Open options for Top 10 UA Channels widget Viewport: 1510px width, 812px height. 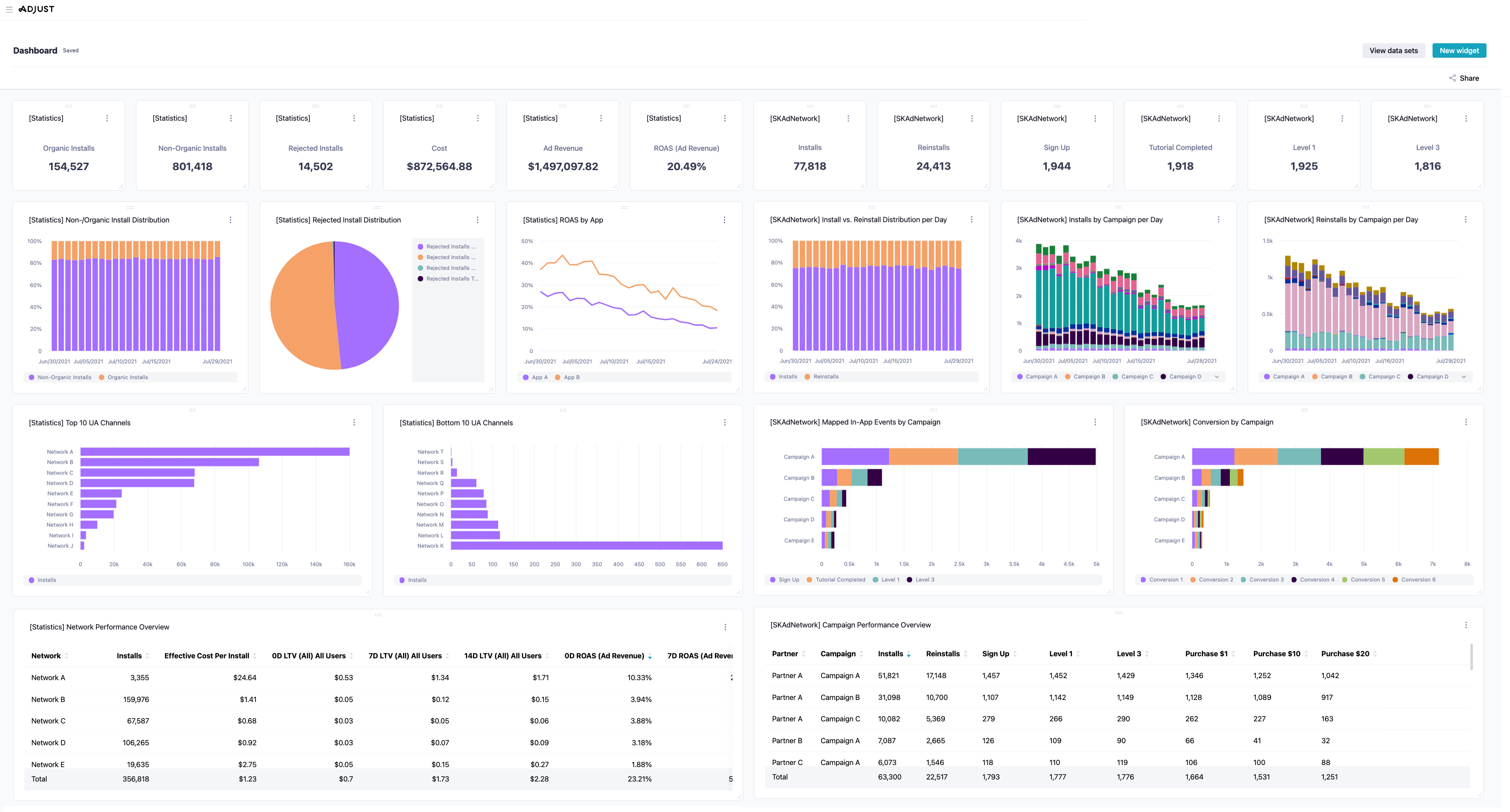(x=354, y=423)
